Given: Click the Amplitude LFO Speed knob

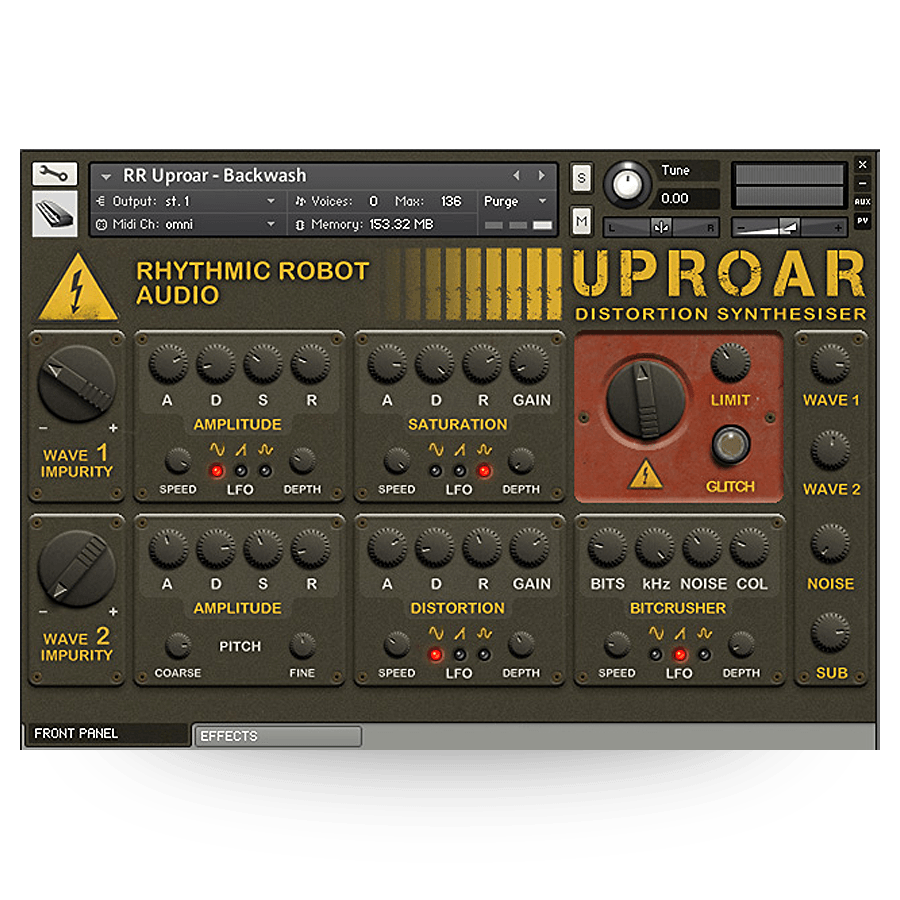Looking at the screenshot, I should click(x=178, y=461).
